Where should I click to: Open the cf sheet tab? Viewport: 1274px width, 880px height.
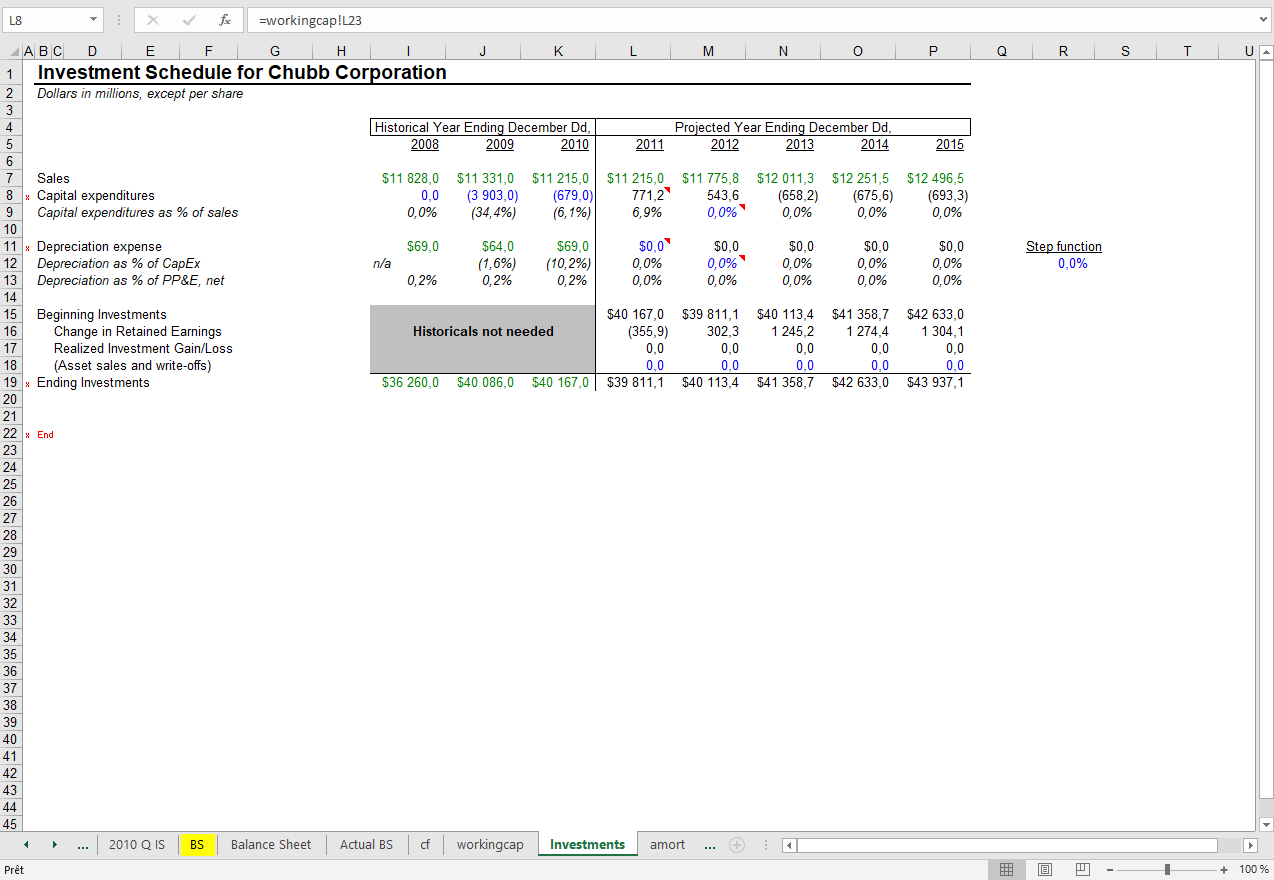pos(425,845)
